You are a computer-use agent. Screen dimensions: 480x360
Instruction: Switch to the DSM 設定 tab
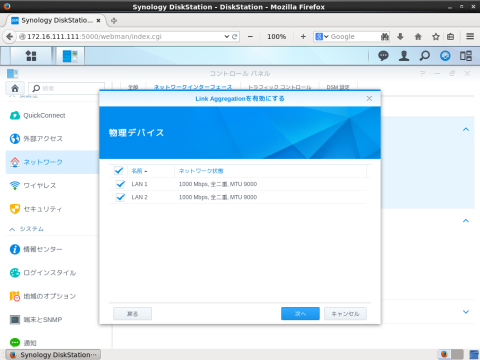click(338, 87)
